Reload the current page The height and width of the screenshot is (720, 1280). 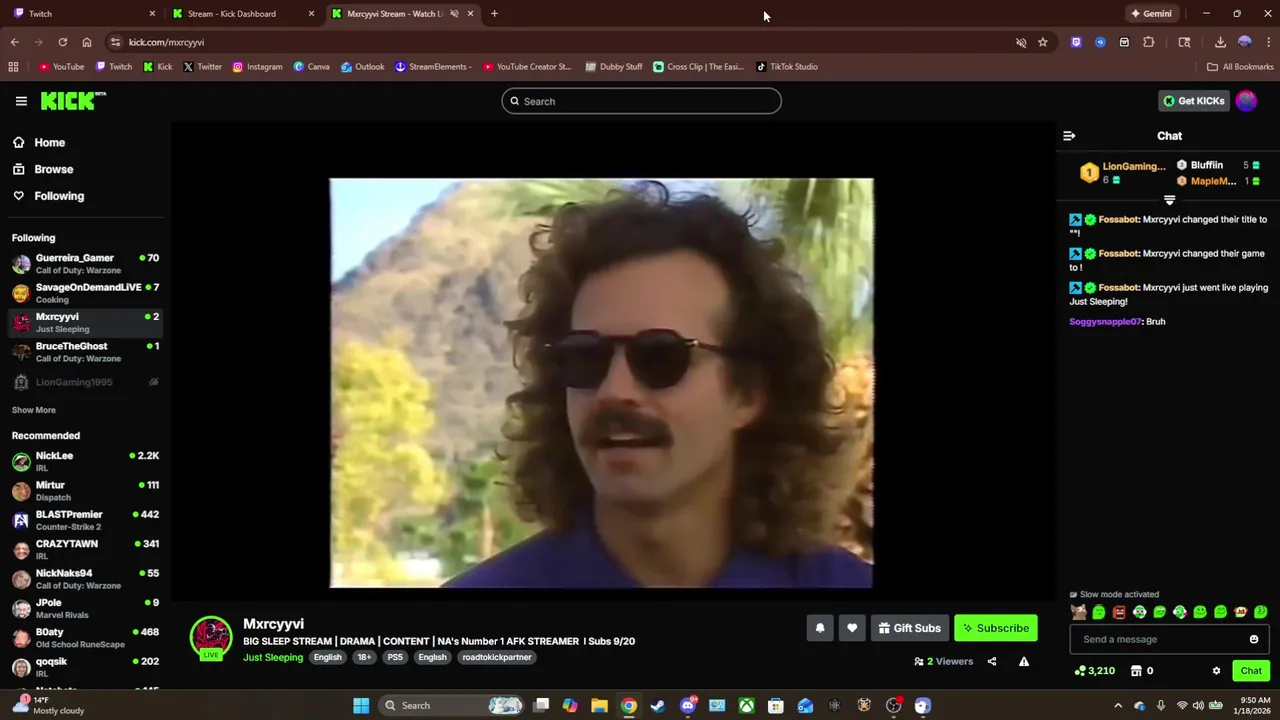tap(63, 42)
